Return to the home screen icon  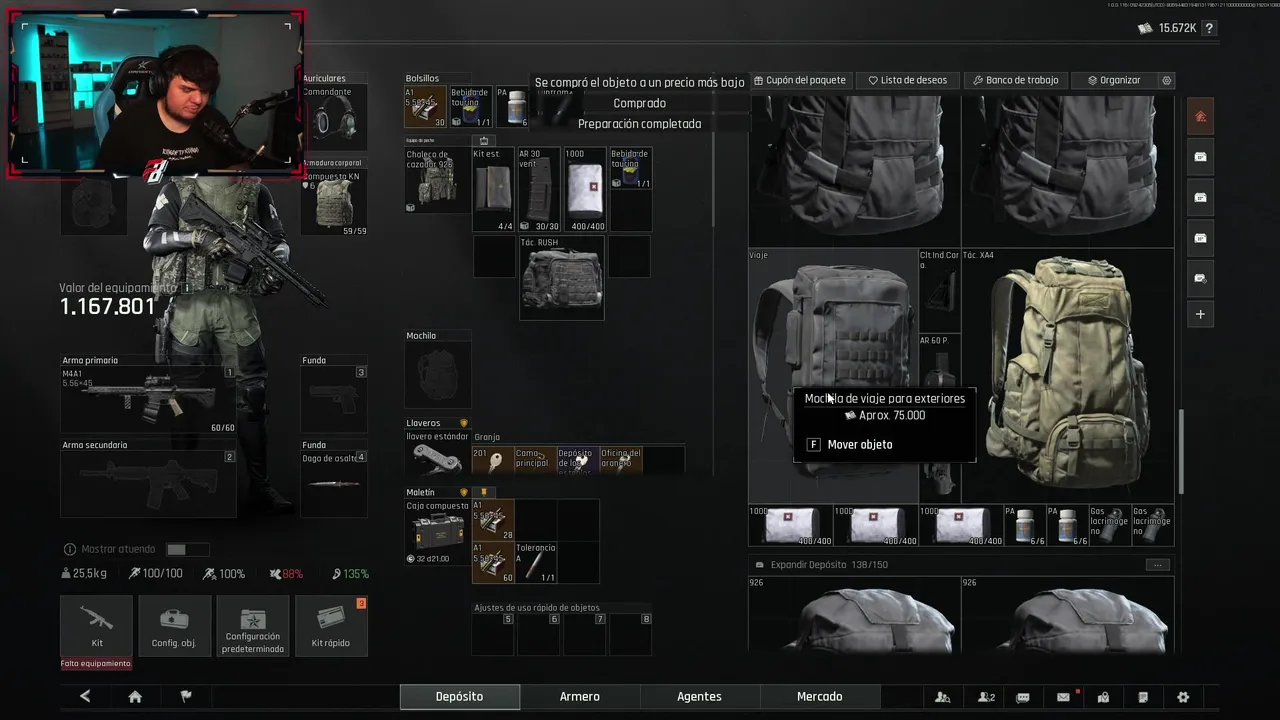coord(135,697)
